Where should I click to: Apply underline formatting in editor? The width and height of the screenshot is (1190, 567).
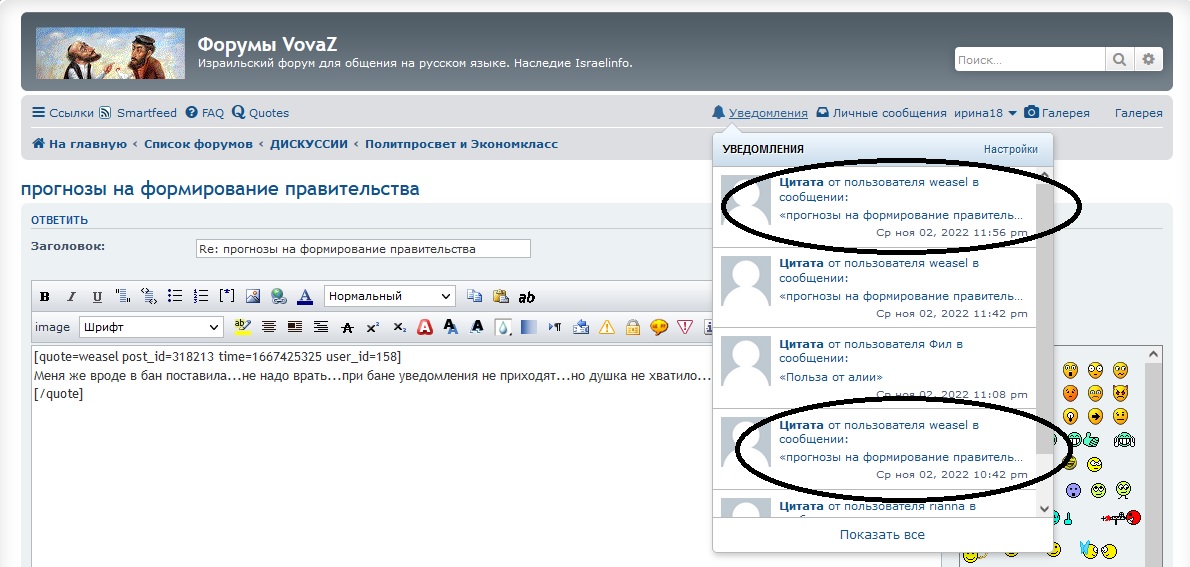97,297
